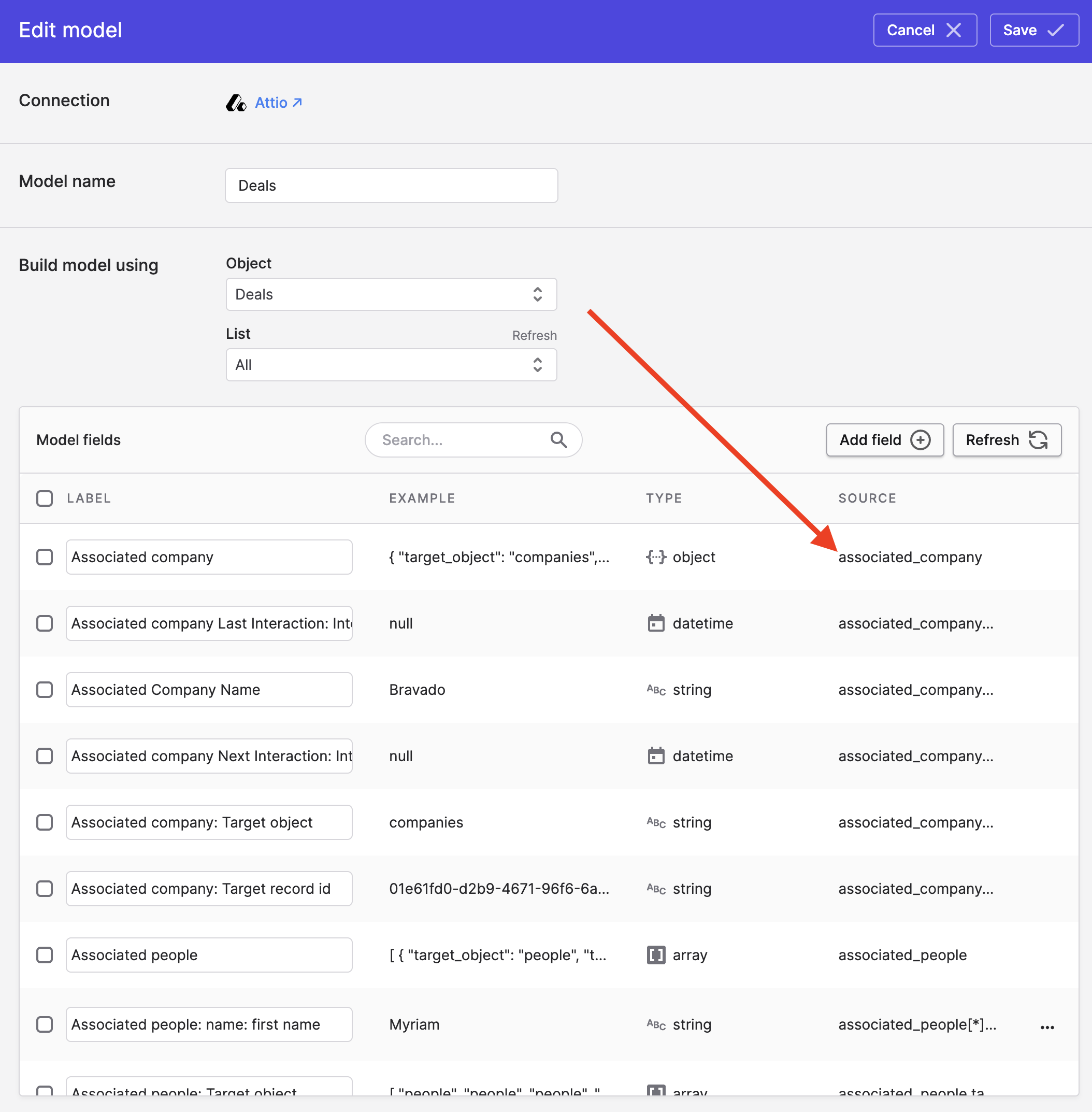Viewport: 1092px width, 1112px height.
Task: Click the Model name input field
Action: 391,186
